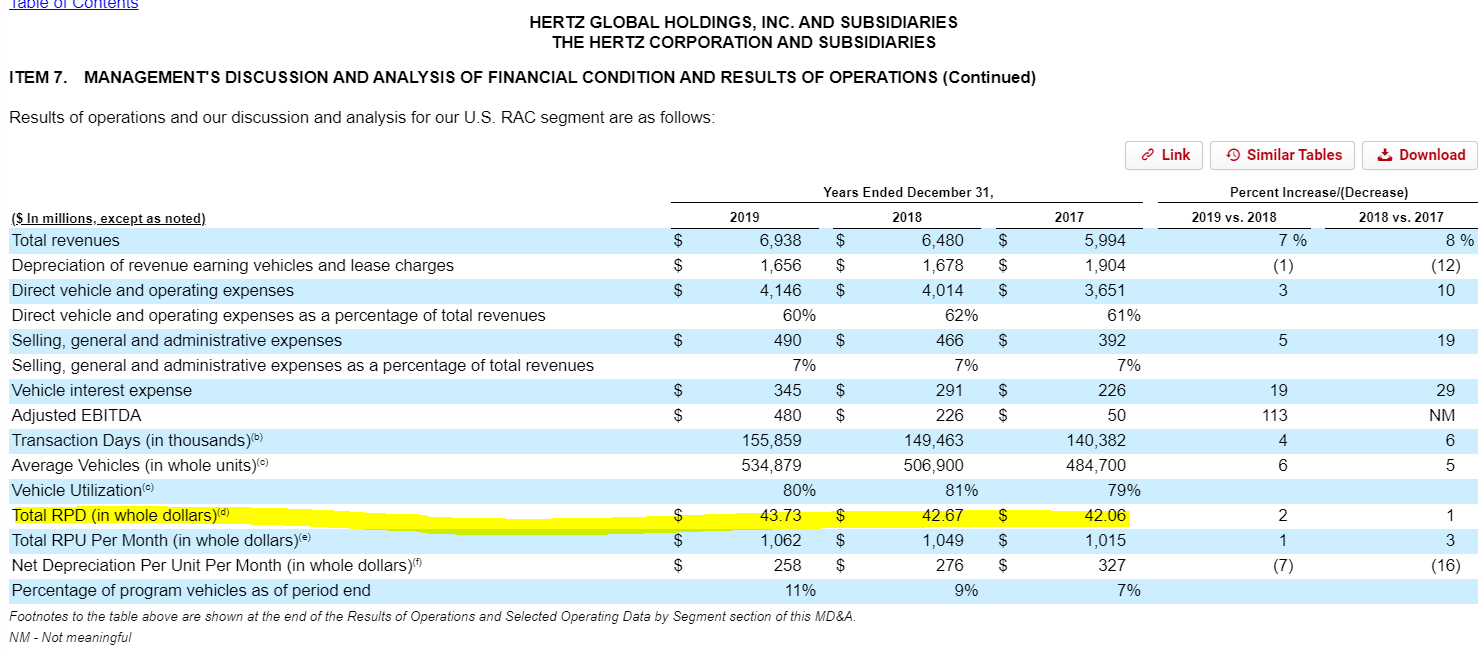Select Adjusted EBITDA percent change 113
Image resolution: width=1479 pixels, height=650 pixels.
(x=1275, y=415)
